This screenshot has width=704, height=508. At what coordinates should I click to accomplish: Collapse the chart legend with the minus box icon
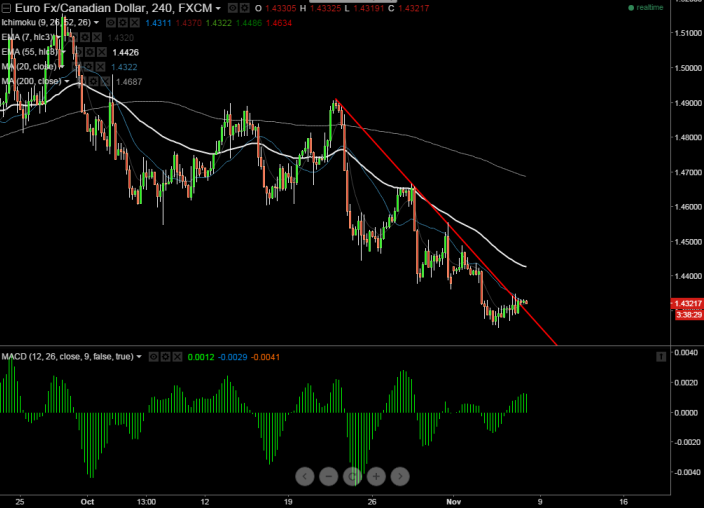coord(6,8)
